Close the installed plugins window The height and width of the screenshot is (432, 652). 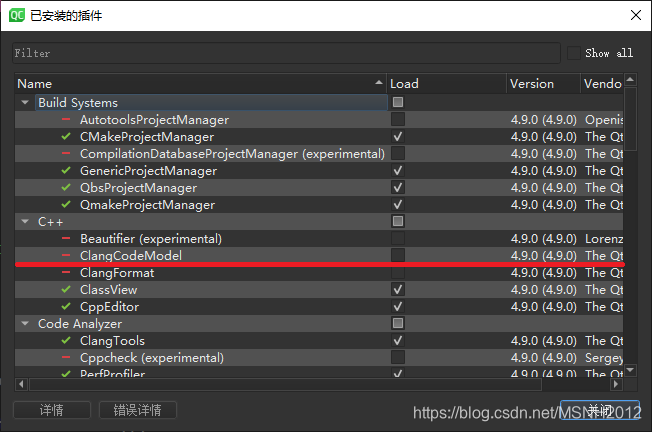pyautogui.click(x=636, y=15)
